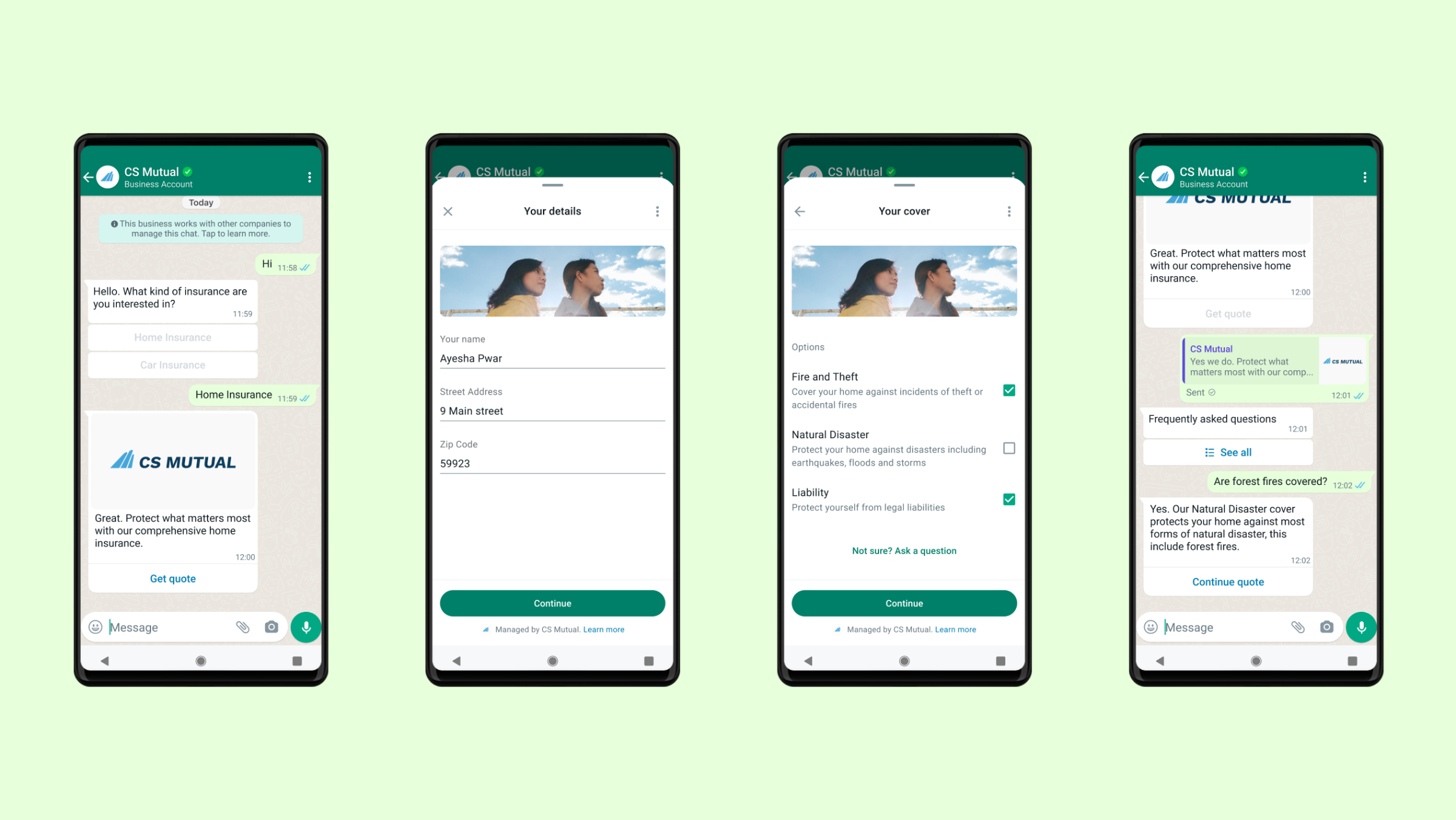Click Not sure? Ask a question link
The image size is (1456, 820).
point(903,551)
